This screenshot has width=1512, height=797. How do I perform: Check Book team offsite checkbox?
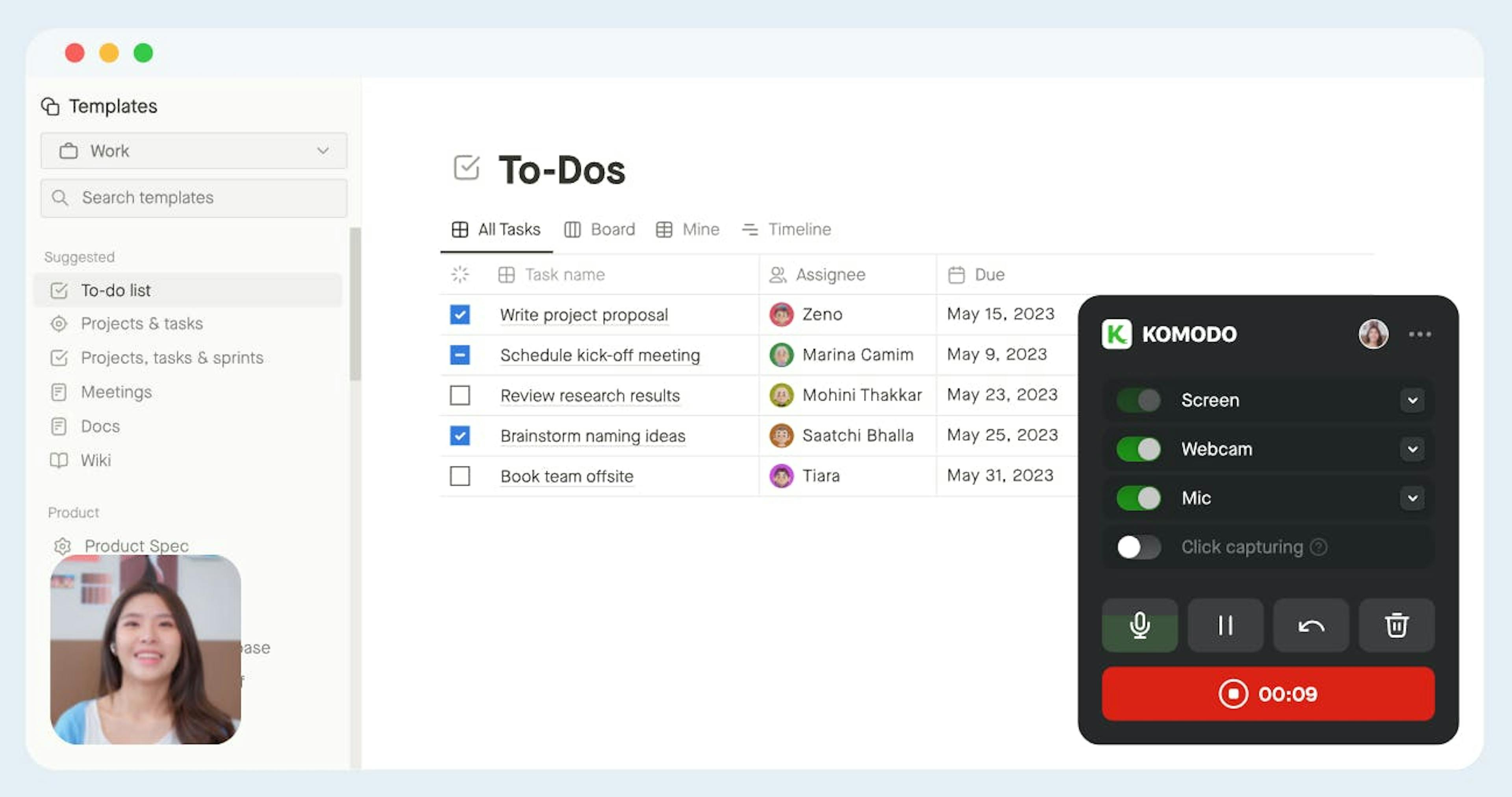tap(460, 476)
